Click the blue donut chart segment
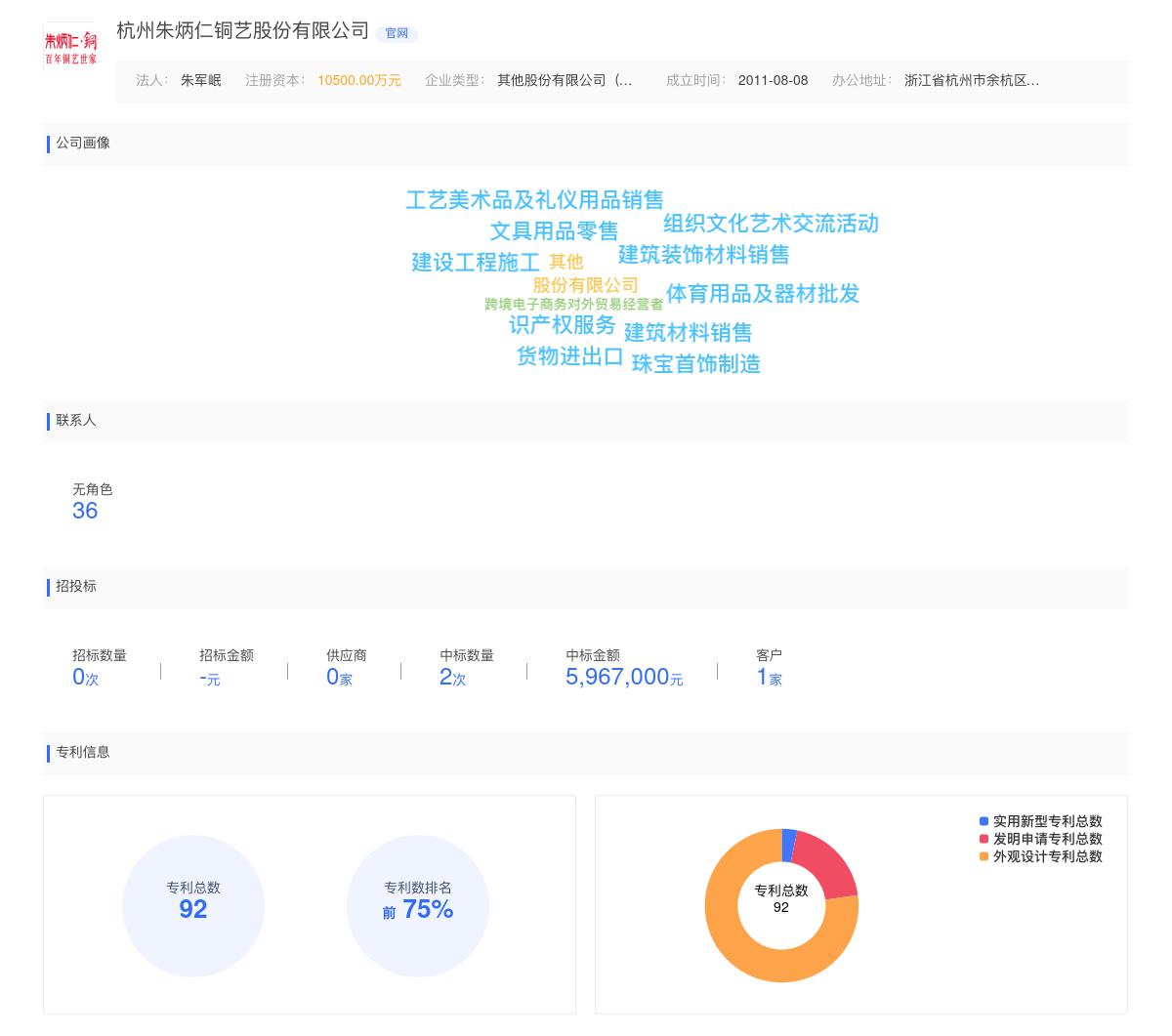The image size is (1172, 1036). (x=788, y=845)
